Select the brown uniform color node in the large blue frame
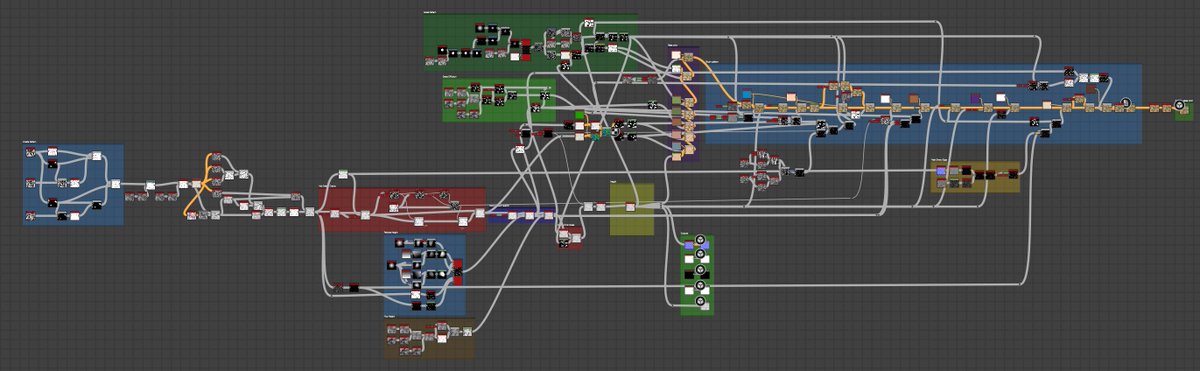Viewport: 1200px width, 371px height. click(x=913, y=99)
